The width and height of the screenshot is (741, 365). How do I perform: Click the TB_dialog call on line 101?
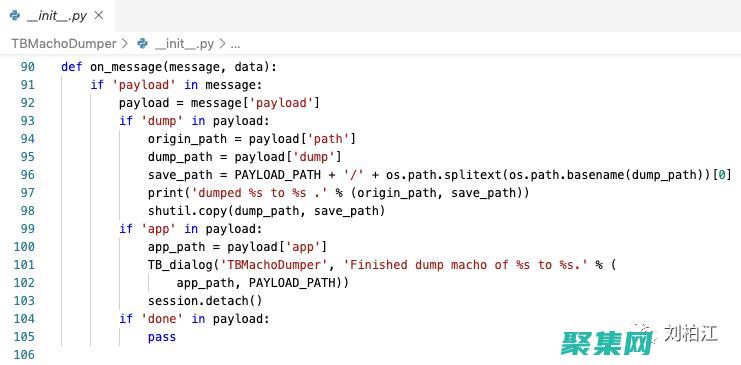tap(180, 265)
